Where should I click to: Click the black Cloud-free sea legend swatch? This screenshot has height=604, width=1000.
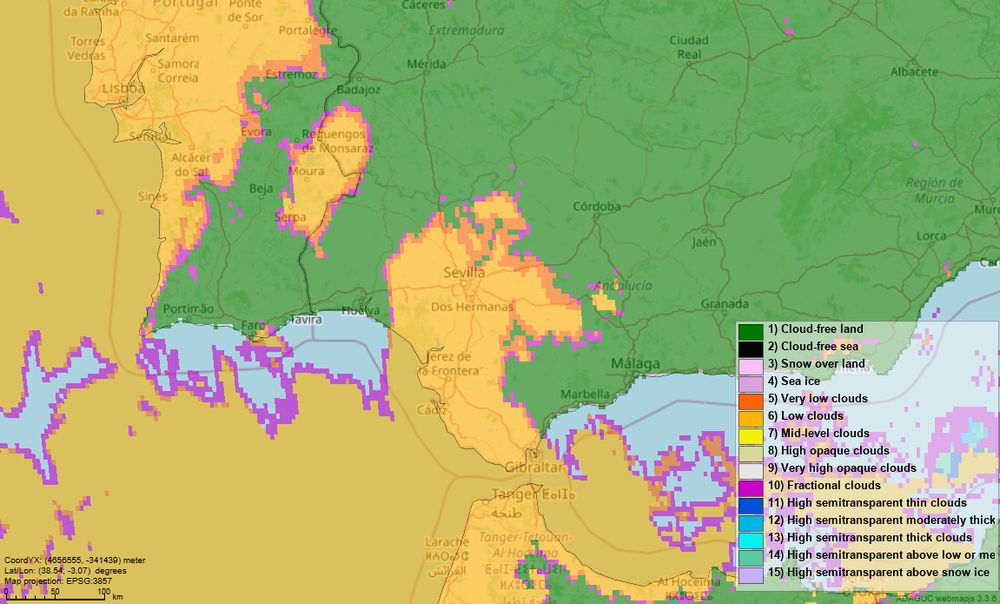(751, 349)
